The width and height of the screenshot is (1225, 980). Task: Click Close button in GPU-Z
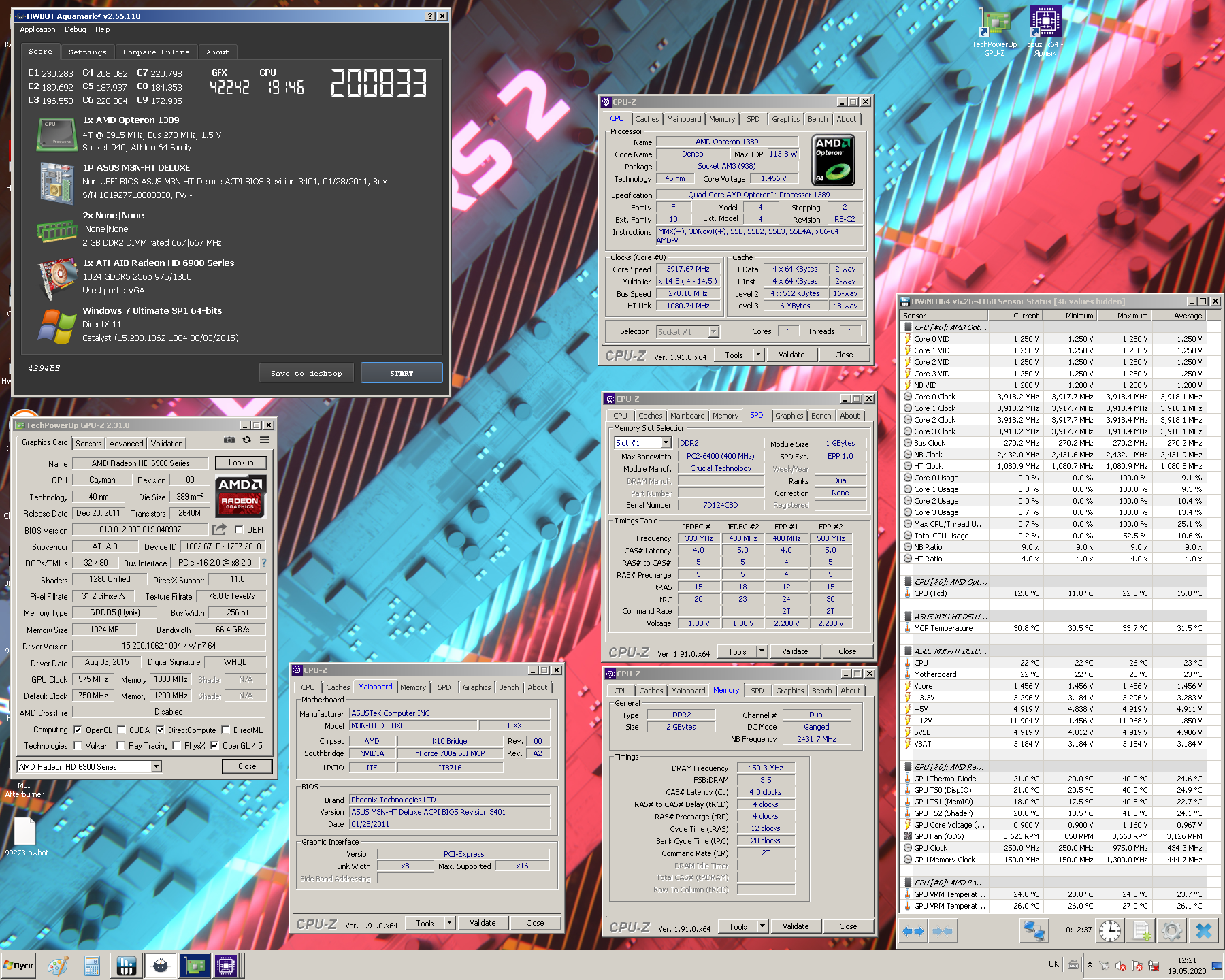(x=247, y=766)
